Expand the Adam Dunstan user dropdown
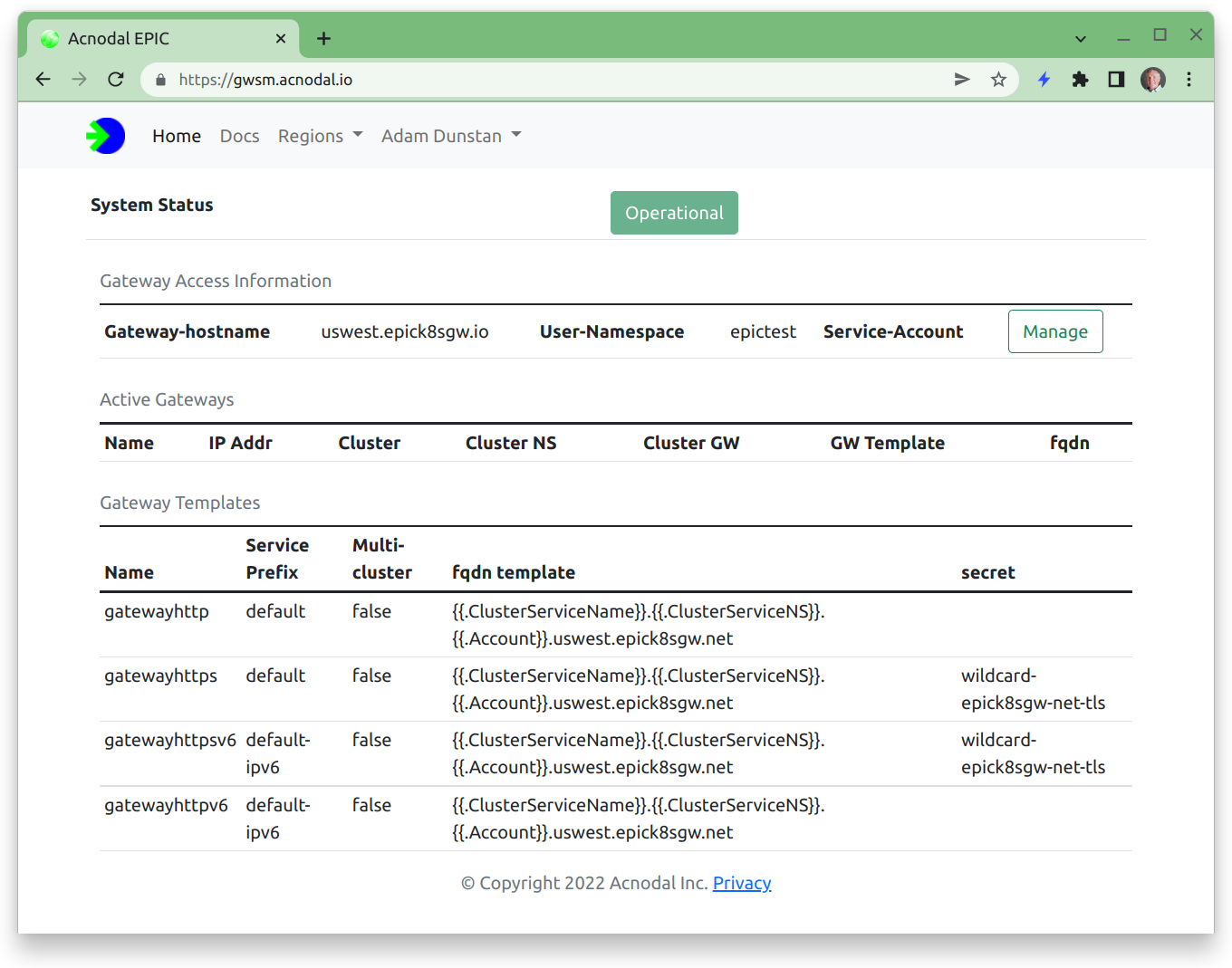This screenshot has height=968, width=1232. [x=451, y=136]
